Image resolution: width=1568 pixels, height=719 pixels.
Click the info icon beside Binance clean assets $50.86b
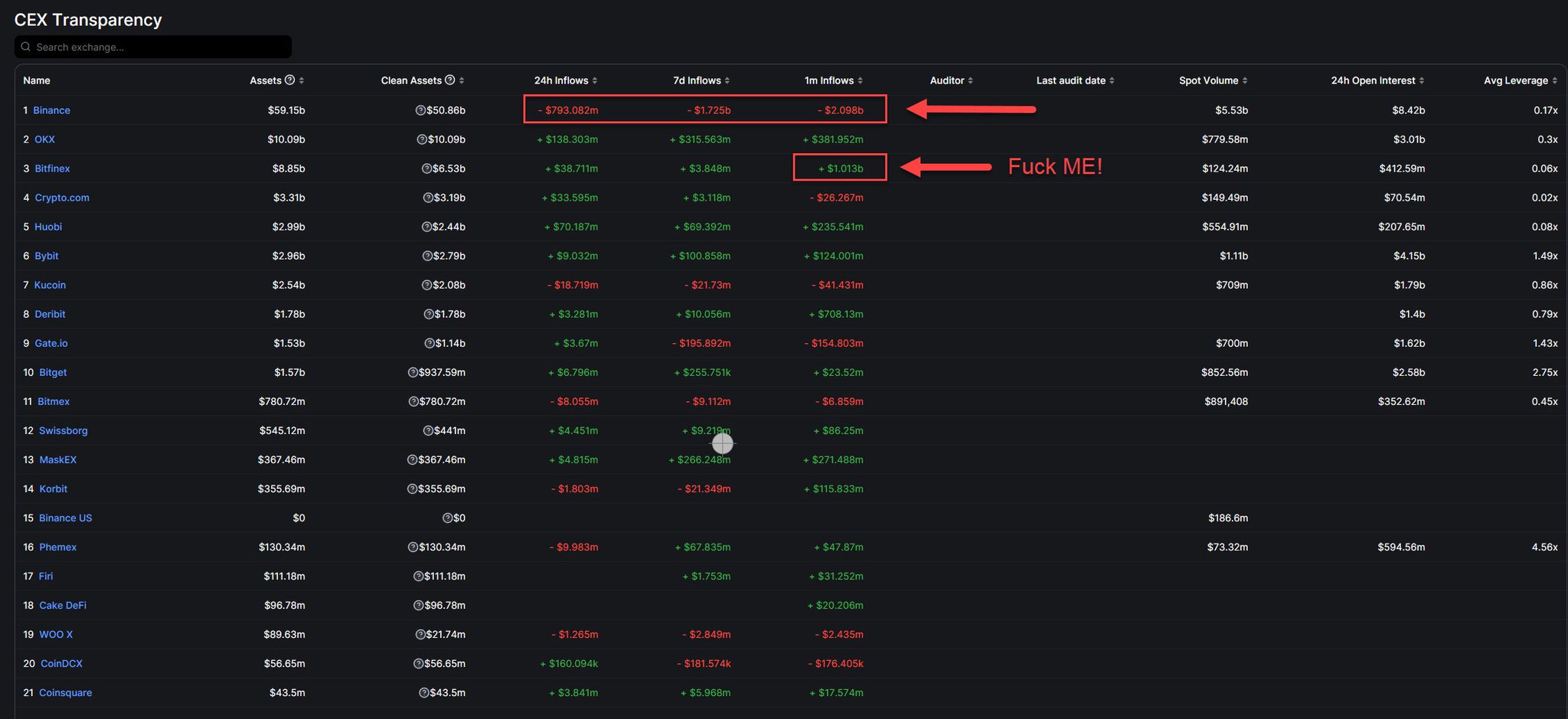420,110
